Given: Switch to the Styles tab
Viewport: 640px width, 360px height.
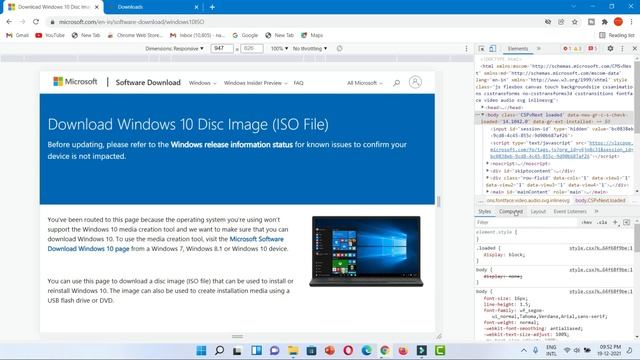Looking at the screenshot, I should 484,211.
